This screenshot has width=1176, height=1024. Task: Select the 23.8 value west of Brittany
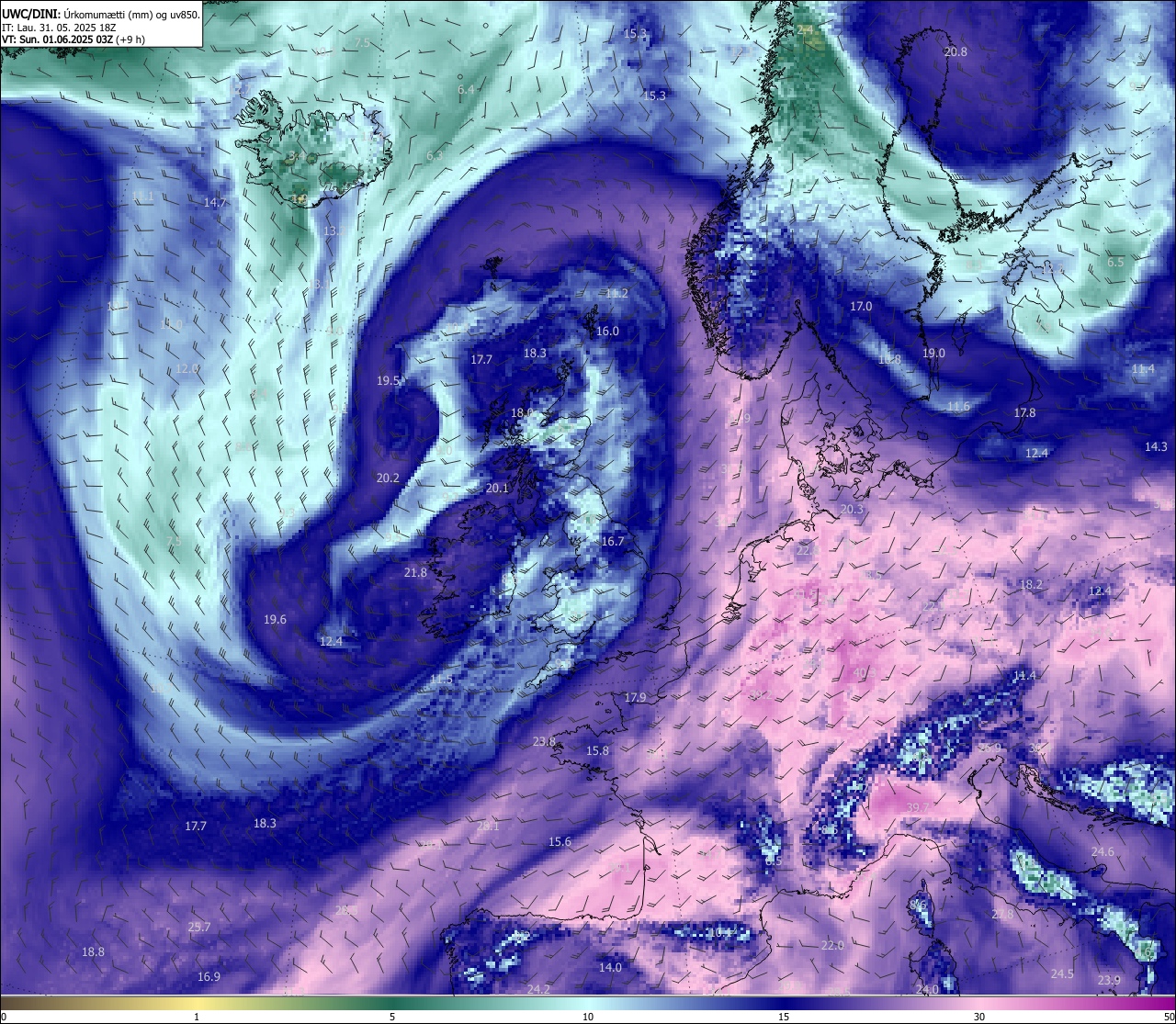click(544, 742)
